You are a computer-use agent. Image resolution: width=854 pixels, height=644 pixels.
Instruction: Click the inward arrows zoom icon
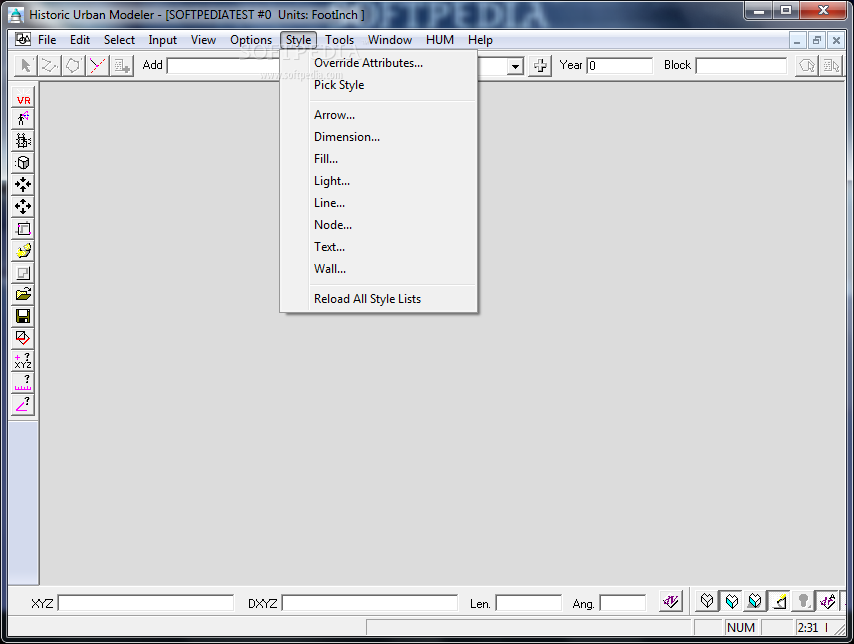(23, 185)
